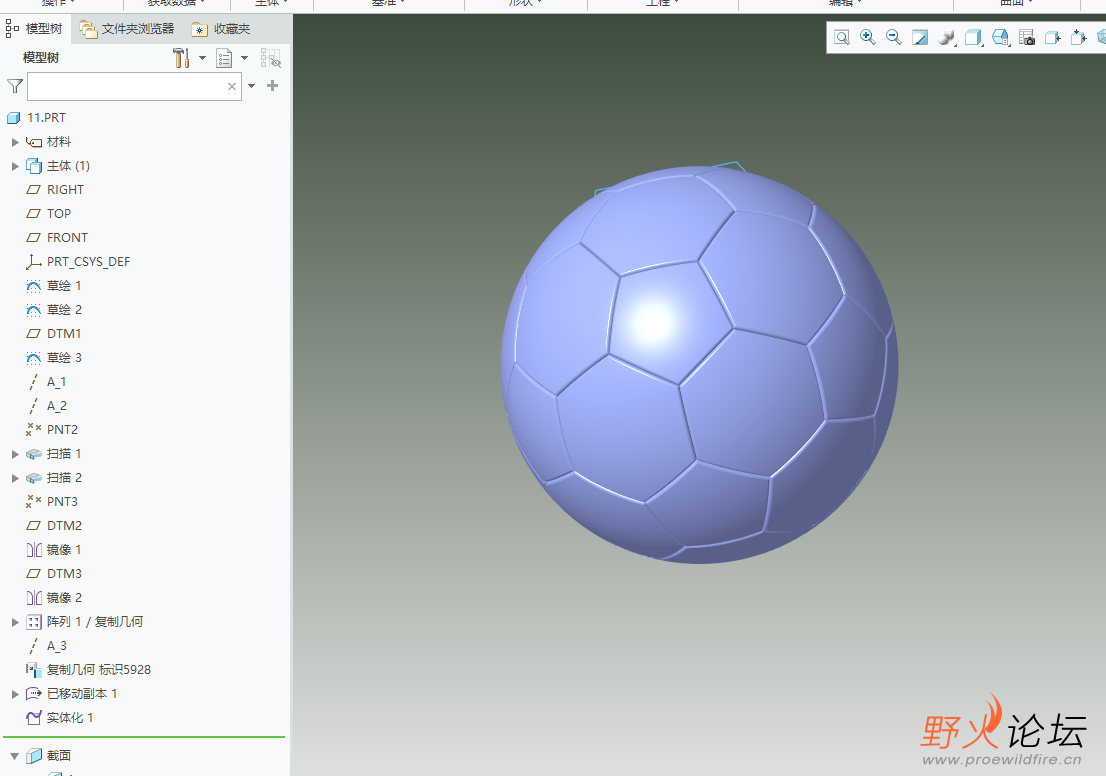Toggle tree visibility eye icon in header
Viewport: 1106px width, 776px height.
270,58
